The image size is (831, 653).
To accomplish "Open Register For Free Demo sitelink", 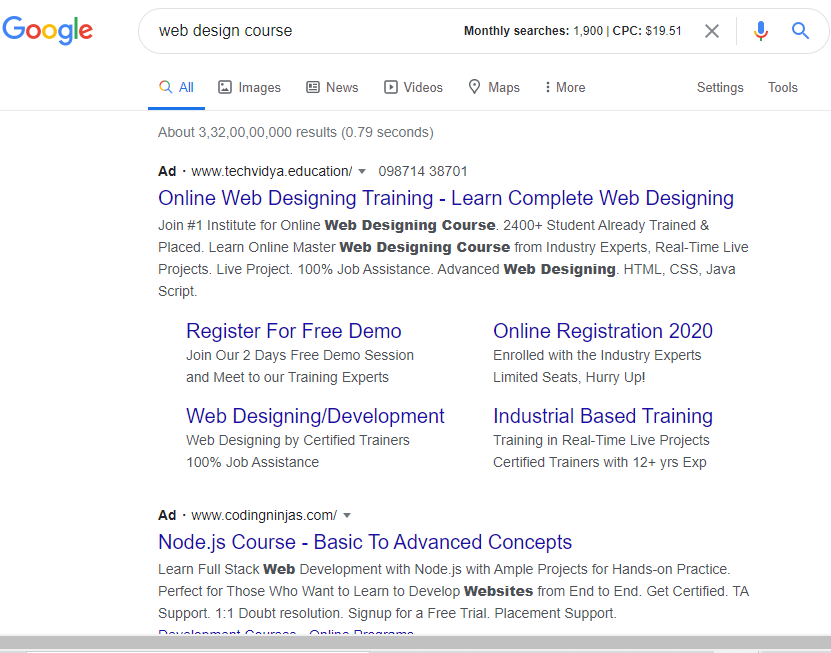I will click(294, 331).
